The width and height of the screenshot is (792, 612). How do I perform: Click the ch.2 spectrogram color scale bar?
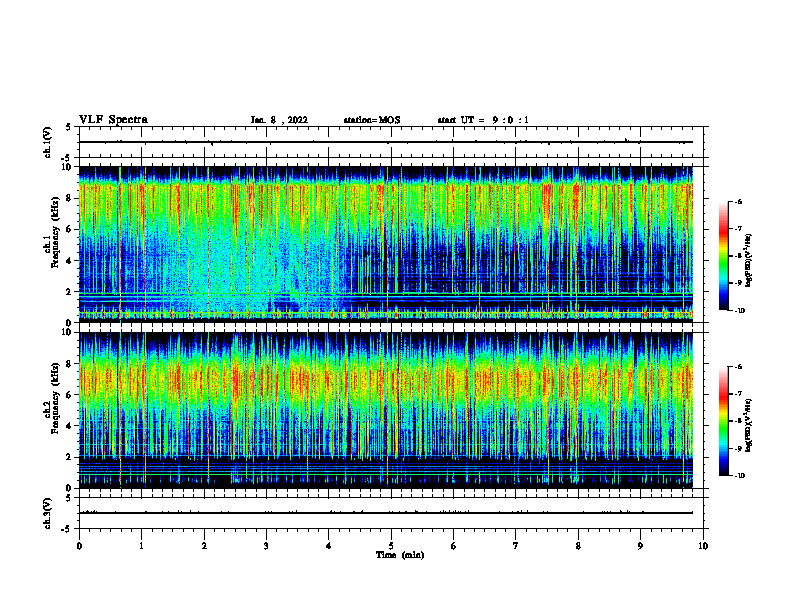pyautogui.click(x=723, y=421)
